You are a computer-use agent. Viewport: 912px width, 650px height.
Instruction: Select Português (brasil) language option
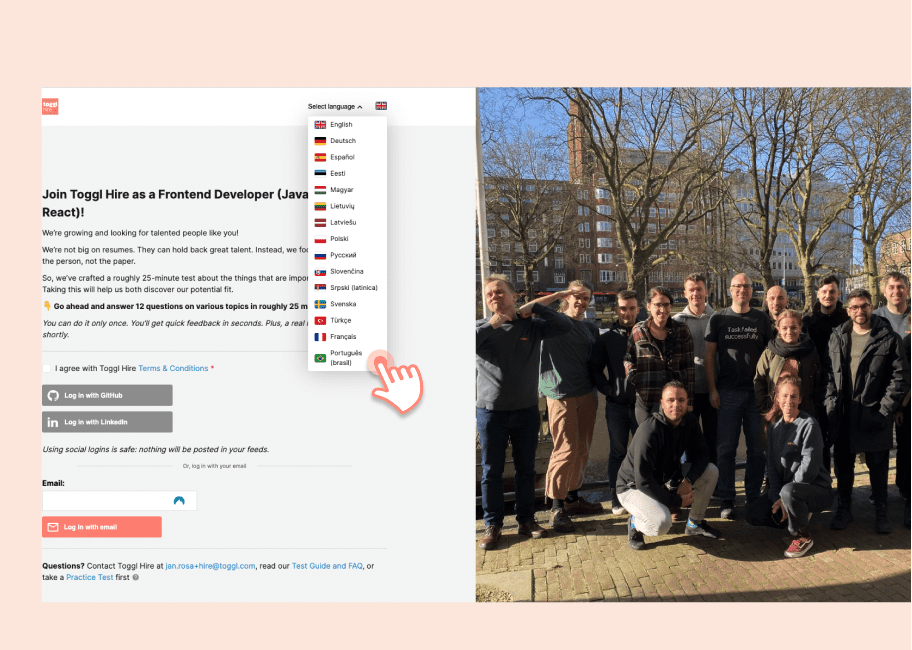point(347,358)
